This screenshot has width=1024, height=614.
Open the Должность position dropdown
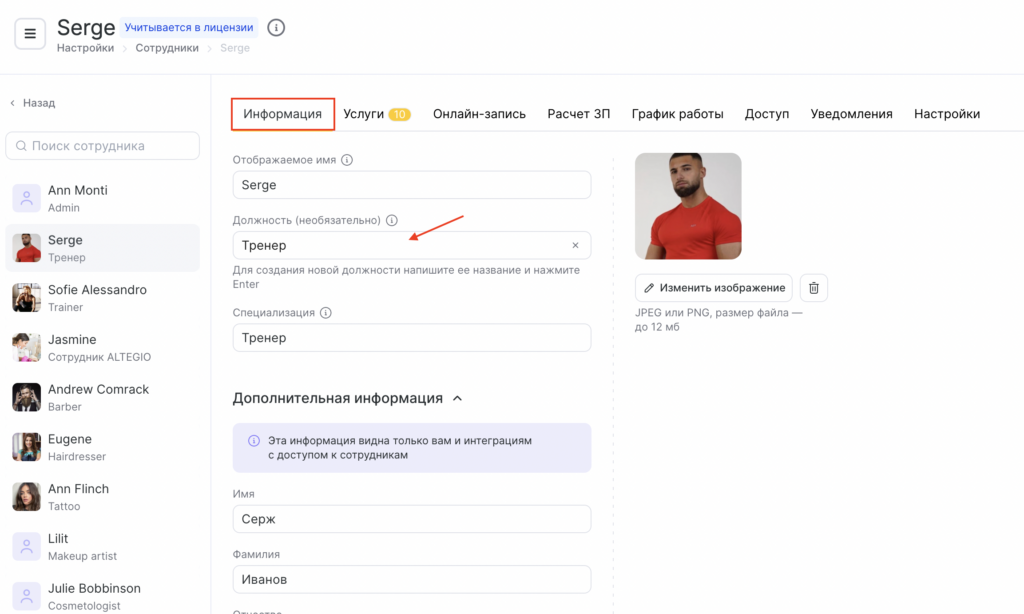[400, 245]
